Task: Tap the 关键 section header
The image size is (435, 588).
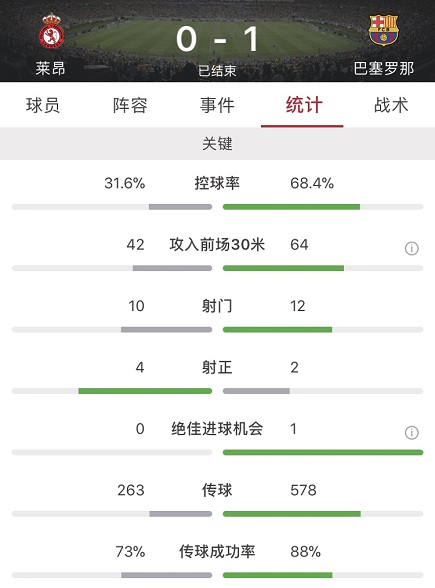Action: [x=218, y=144]
